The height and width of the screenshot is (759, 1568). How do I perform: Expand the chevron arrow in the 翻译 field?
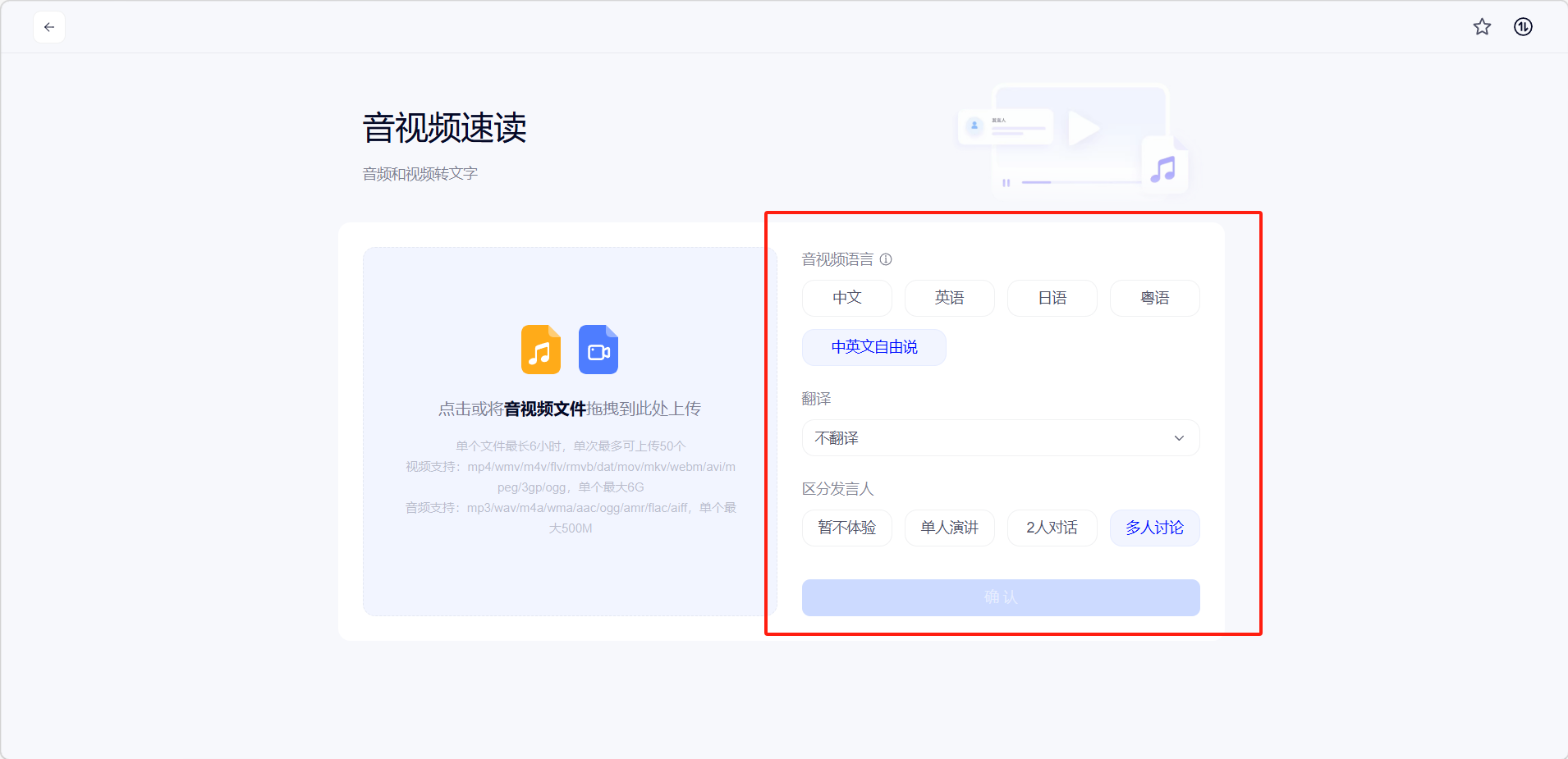1179,438
